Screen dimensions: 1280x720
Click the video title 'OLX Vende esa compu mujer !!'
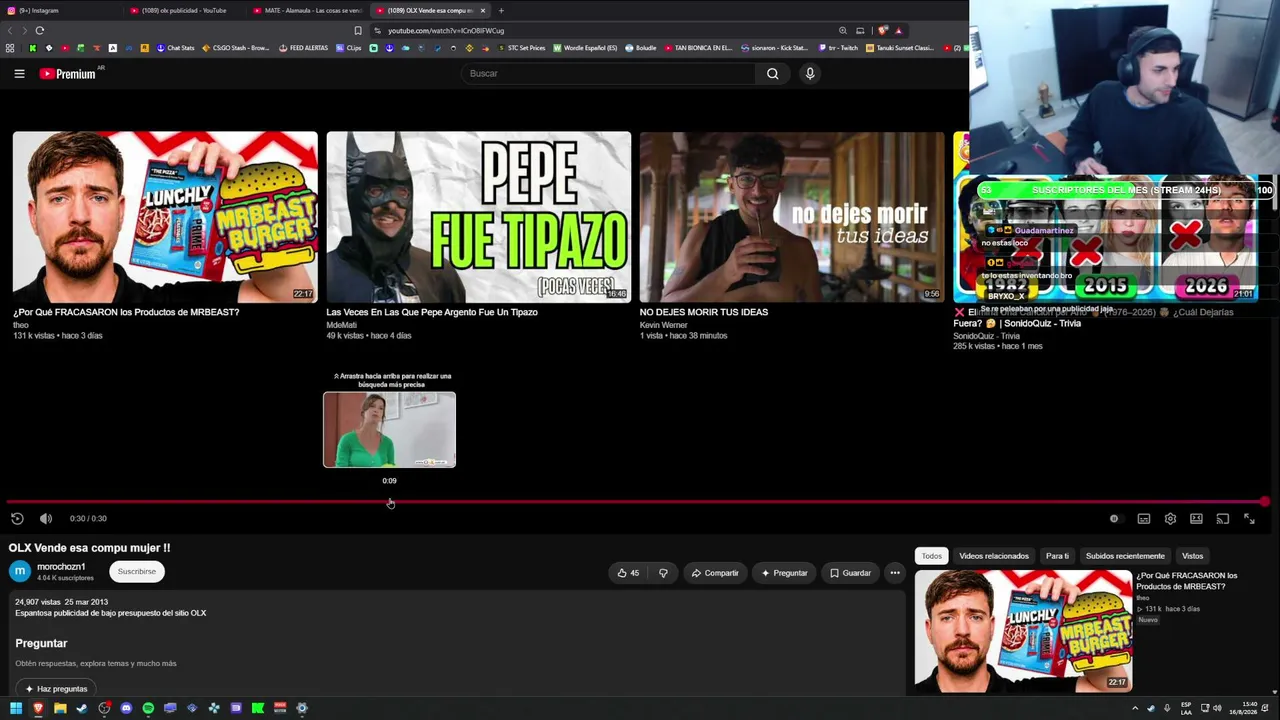click(90, 548)
